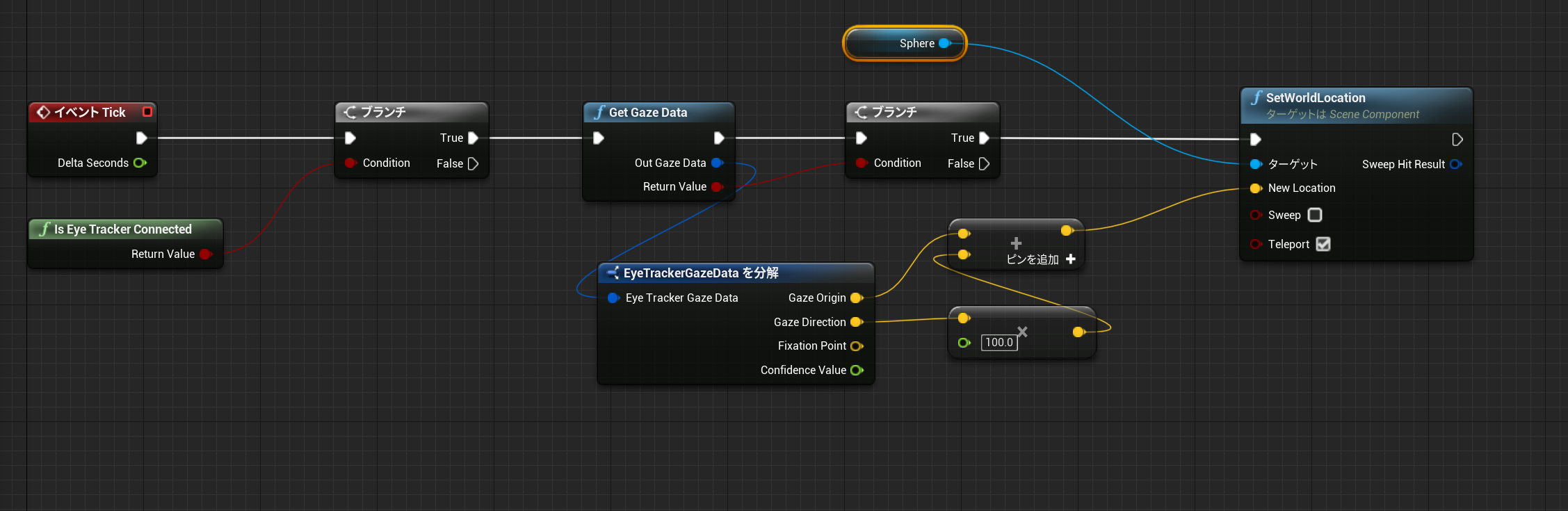Click Is Eye Tracker Connected Return Value pin
1568x511 pixels.
pos(206,254)
